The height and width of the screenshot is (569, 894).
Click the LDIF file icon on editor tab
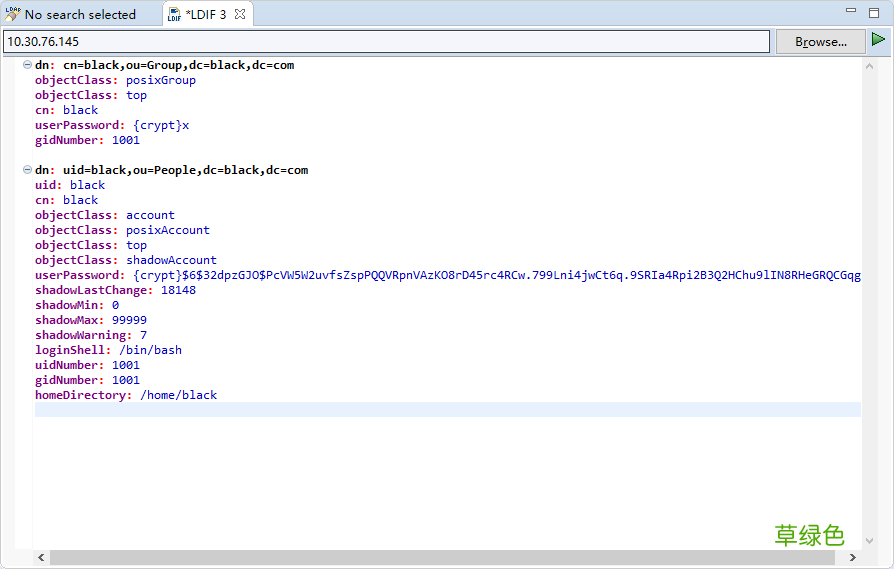click(173, 14)
